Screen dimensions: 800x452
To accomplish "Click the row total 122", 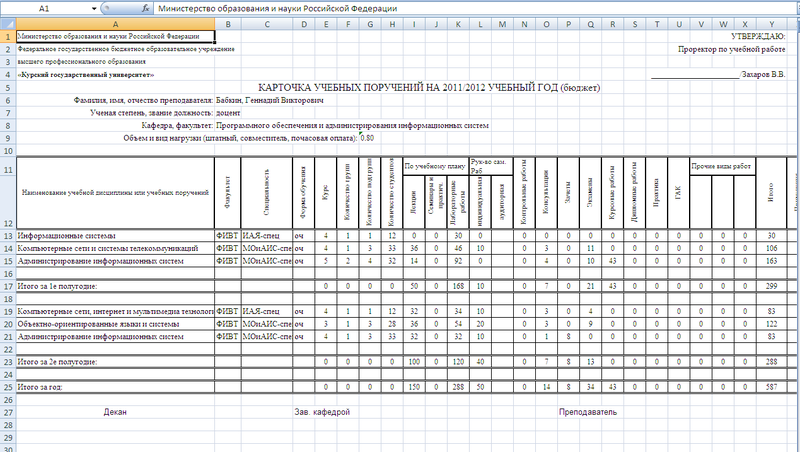I will pos(771,324).
